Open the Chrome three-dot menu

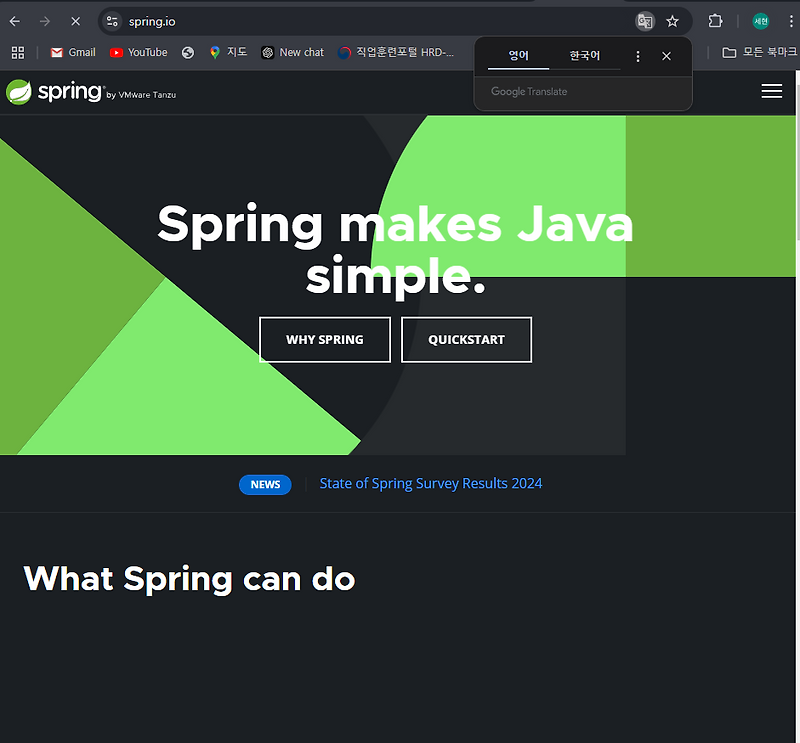point(791,20)
